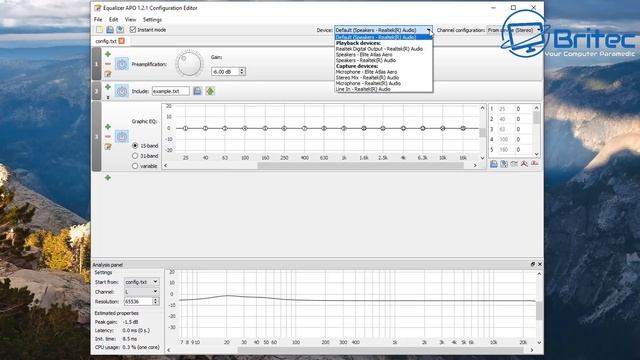Screen dimensions: 640x360
Task: Click the normalize response icon below the band table
Action: [524, 164]
